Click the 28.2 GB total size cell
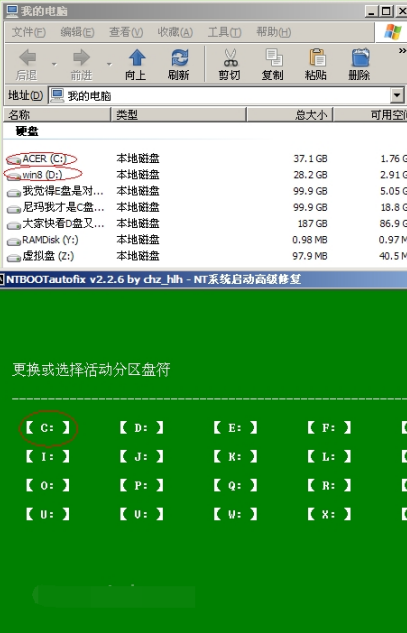 tap(310, 175)
